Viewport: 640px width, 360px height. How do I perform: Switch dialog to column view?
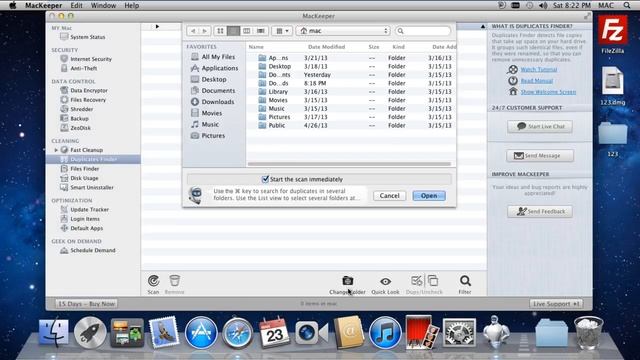tap(247, 31)
